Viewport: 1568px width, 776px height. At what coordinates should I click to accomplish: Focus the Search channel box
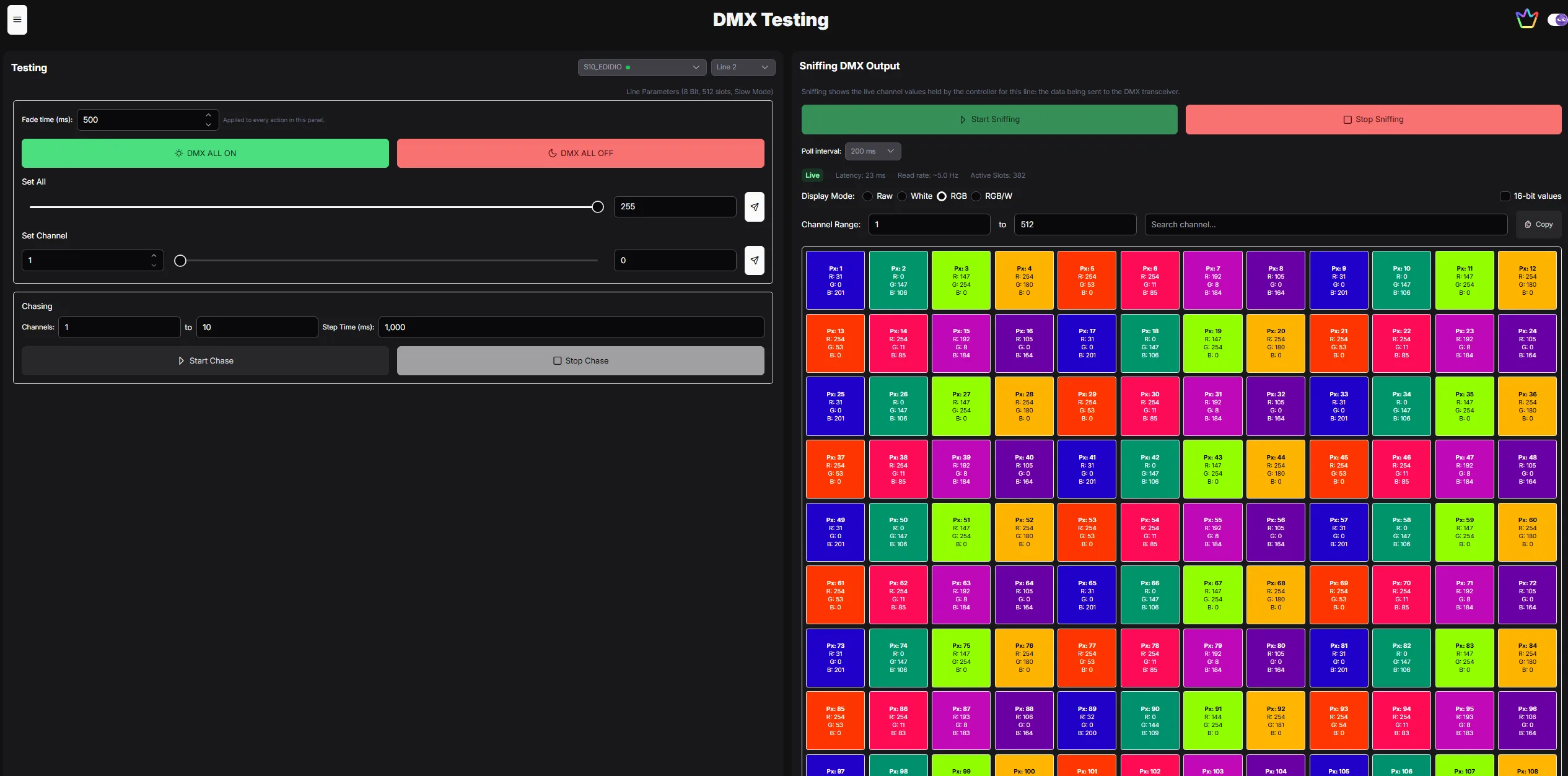tap(1326, 225)
